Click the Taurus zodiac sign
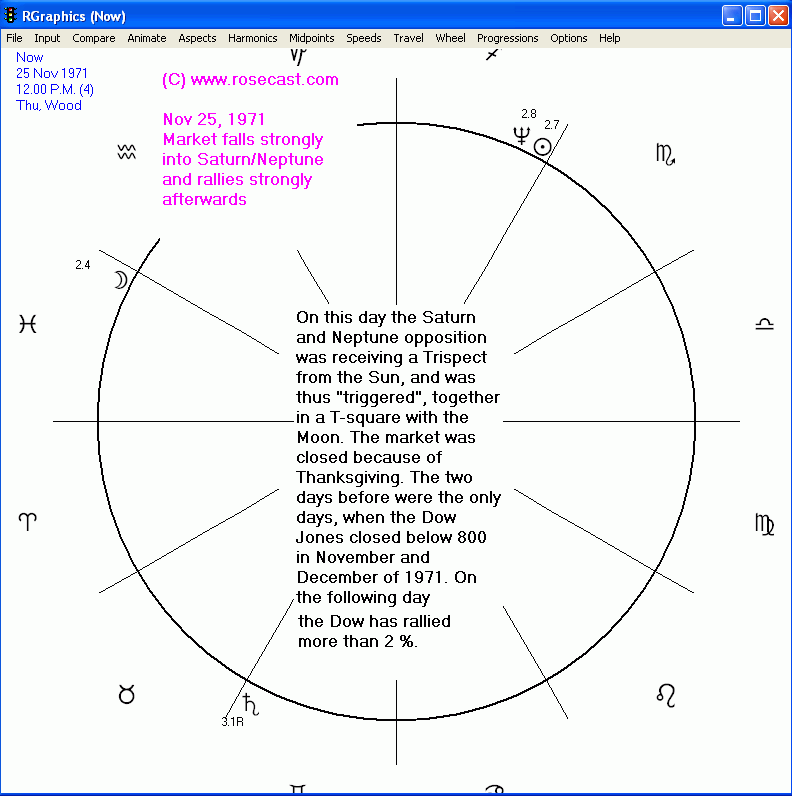Viewport: 792px width, 796px height. tap(126, 694)
